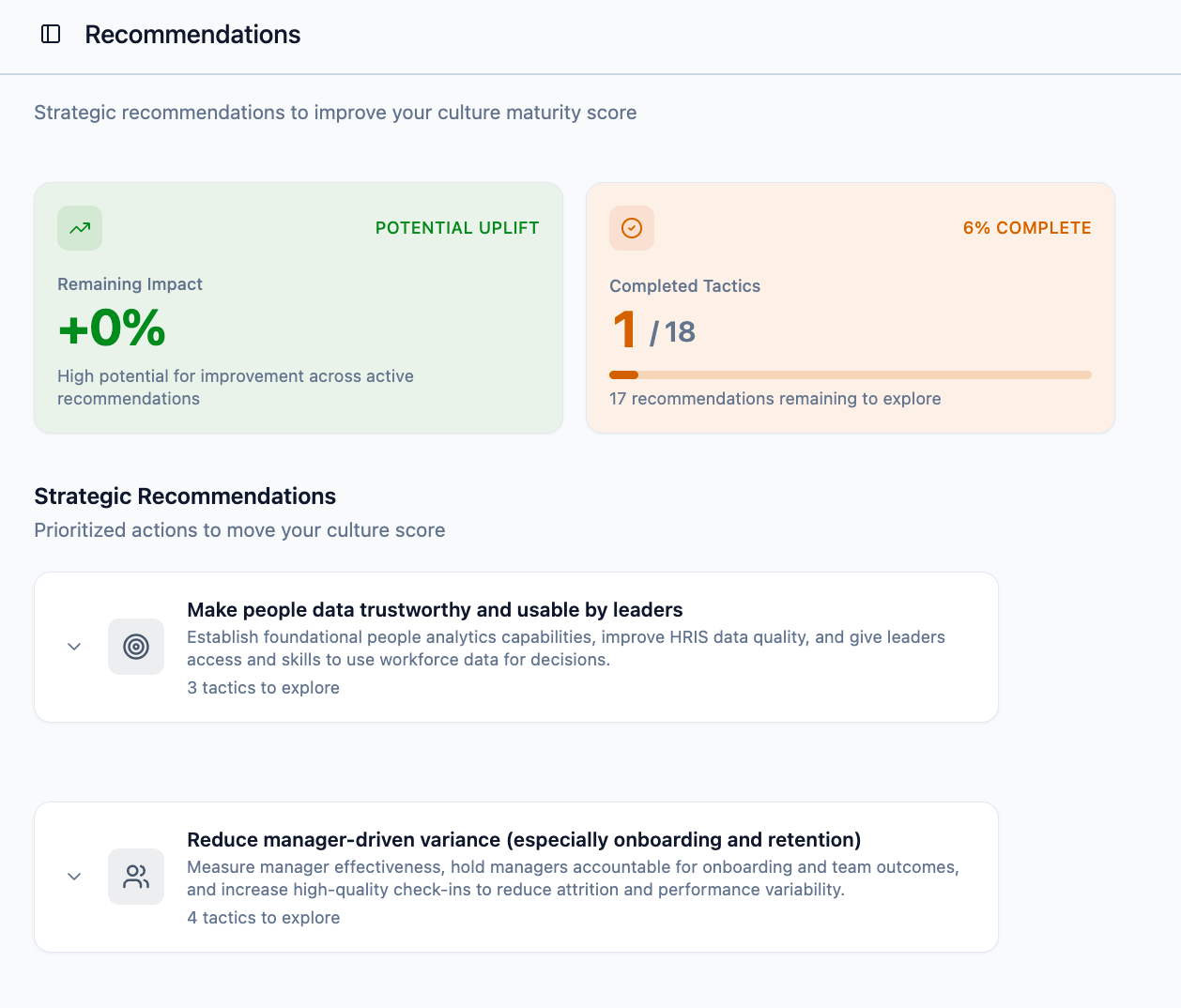This screenshot has height=1008, width=1181.
Task: Open 'Make people data trustworthy and usable' title
Action: coord(435,610)
